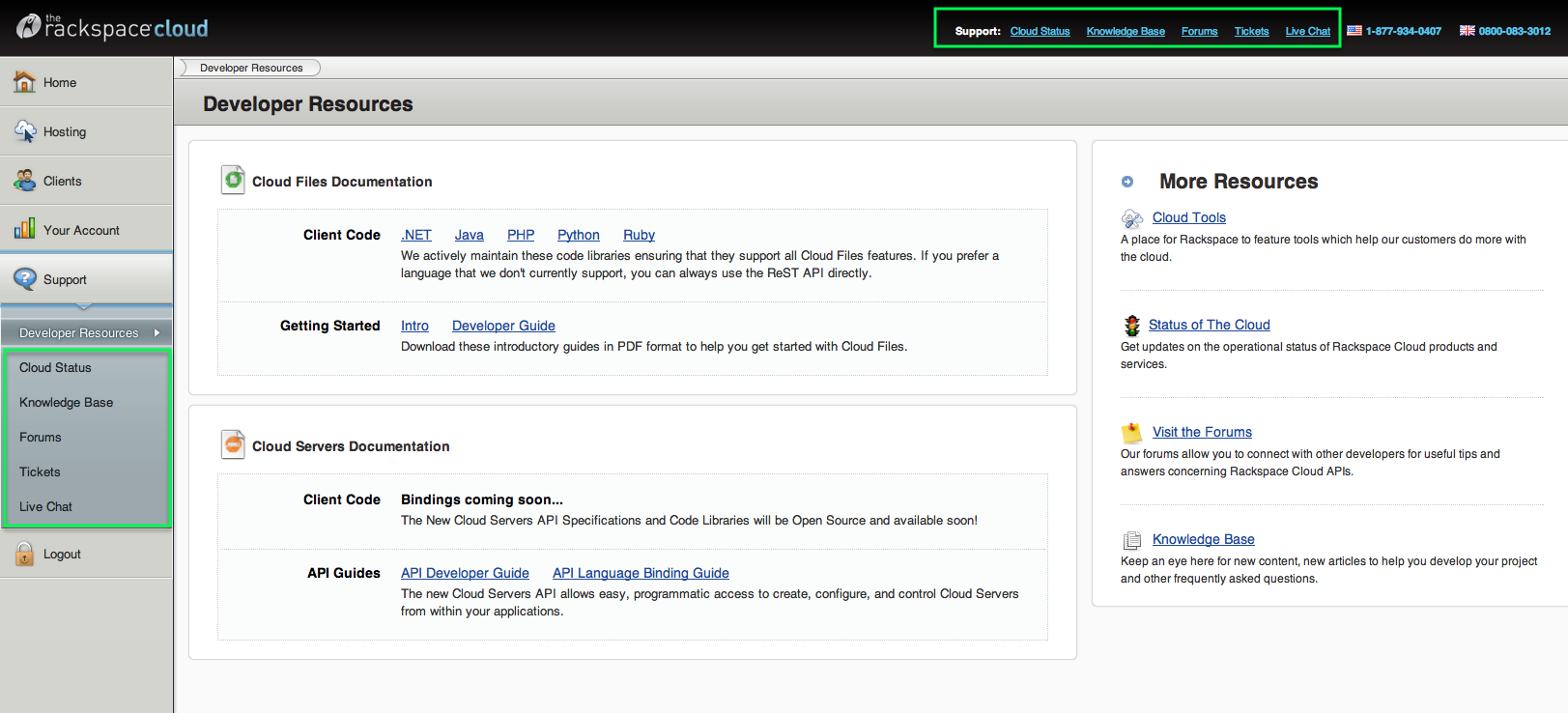Click the pinned note Forums icon
1568x713 pixels.
tap(1131, 433)
